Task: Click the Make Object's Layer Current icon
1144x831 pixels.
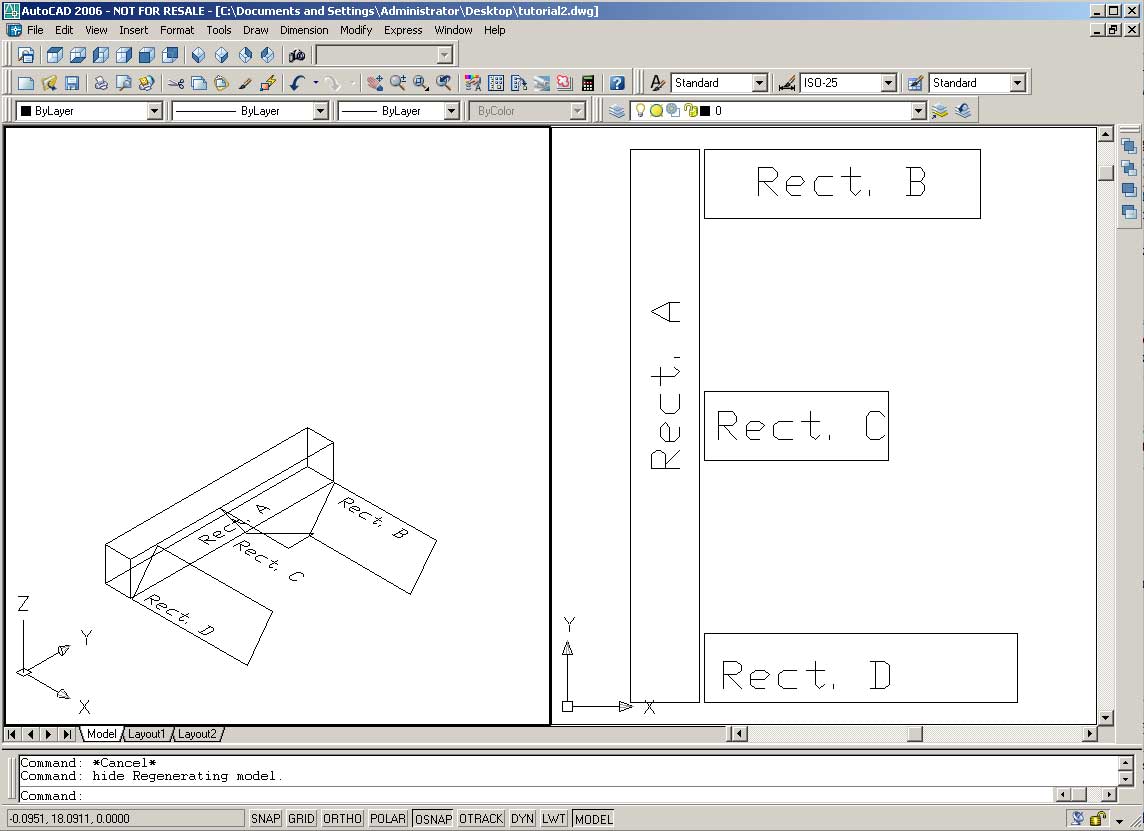Action: click(x=940, y=111)
